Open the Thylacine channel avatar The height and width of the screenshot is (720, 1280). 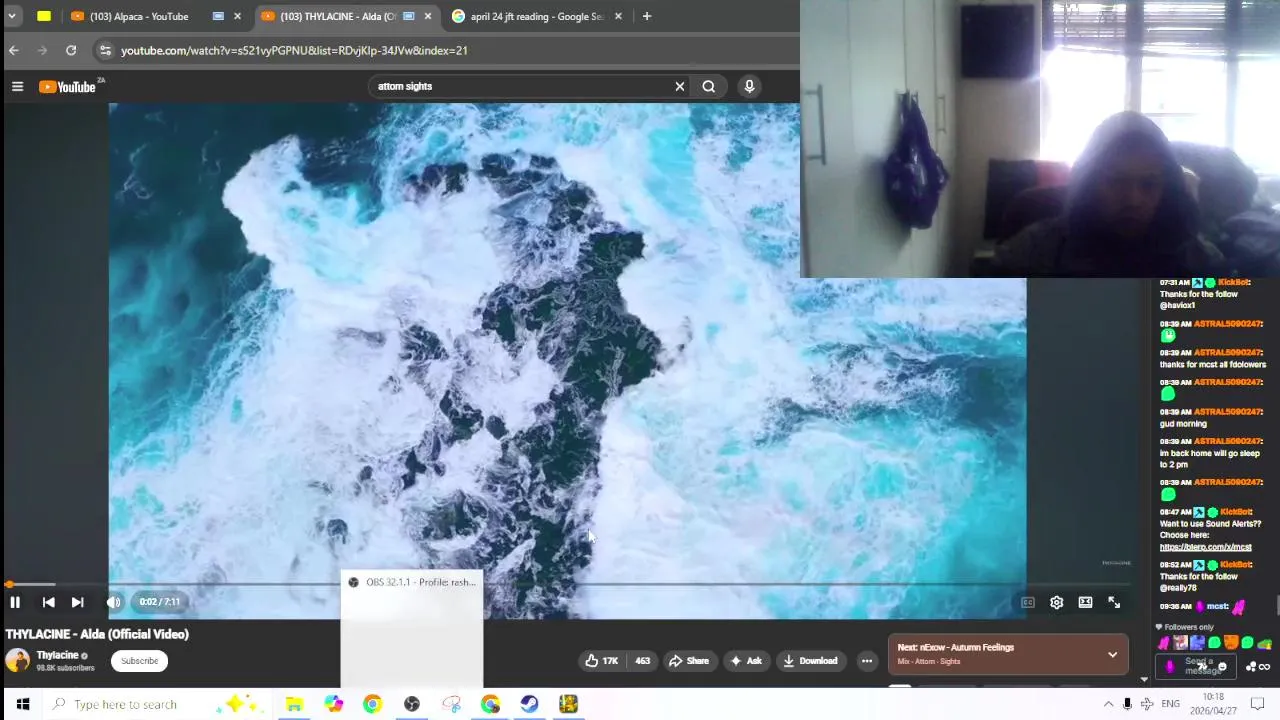17,660
